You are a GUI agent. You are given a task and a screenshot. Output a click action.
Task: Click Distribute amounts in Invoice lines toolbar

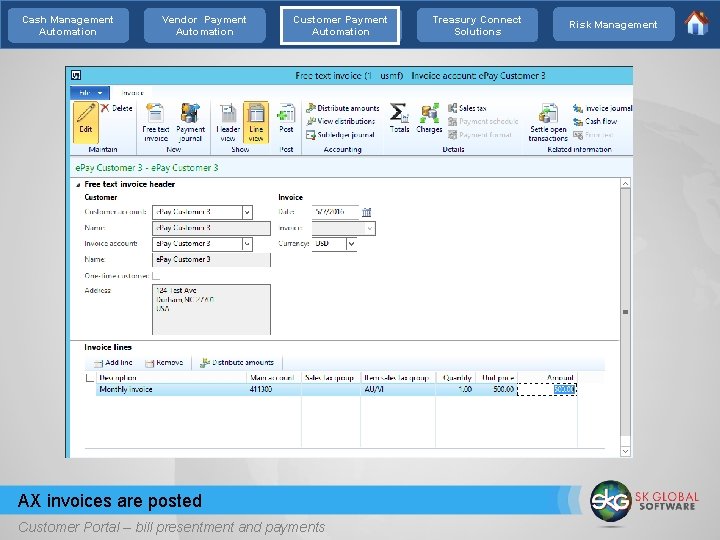[237, 363]
